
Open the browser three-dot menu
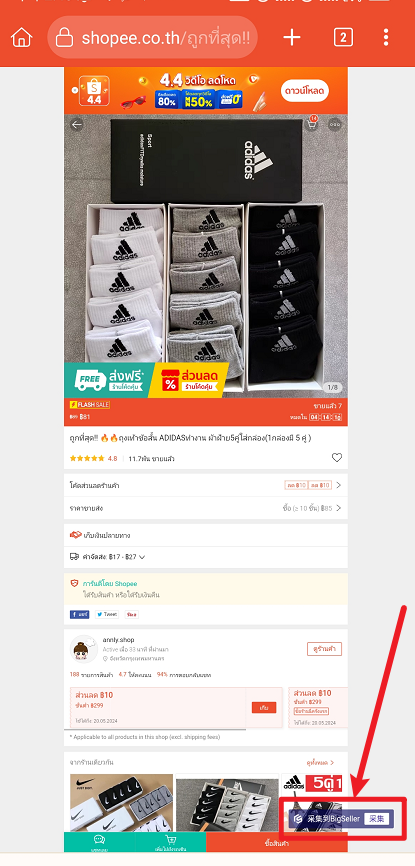coord(386,38)
